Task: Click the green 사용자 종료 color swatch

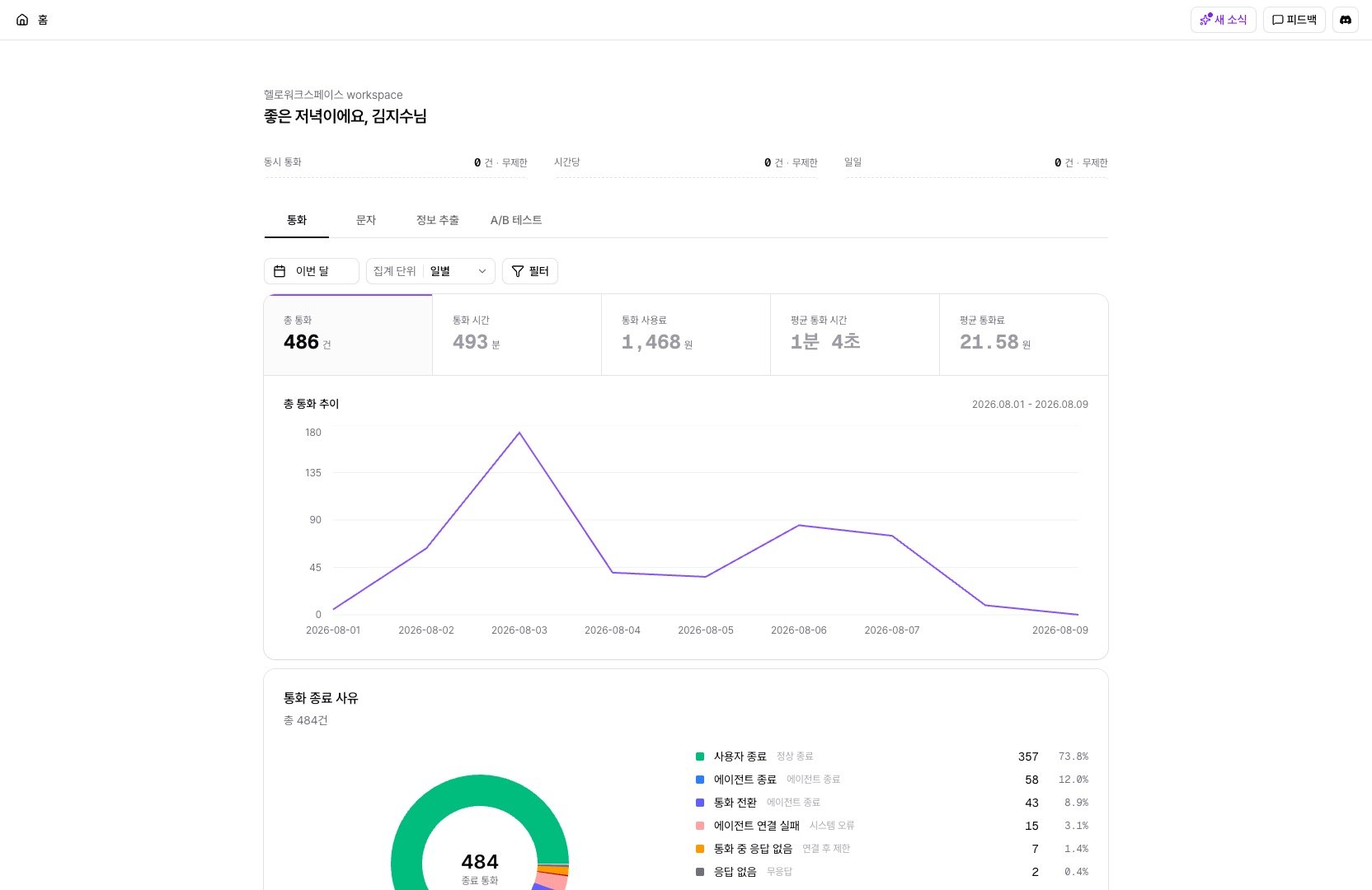Action: click(x=700, y=756)
